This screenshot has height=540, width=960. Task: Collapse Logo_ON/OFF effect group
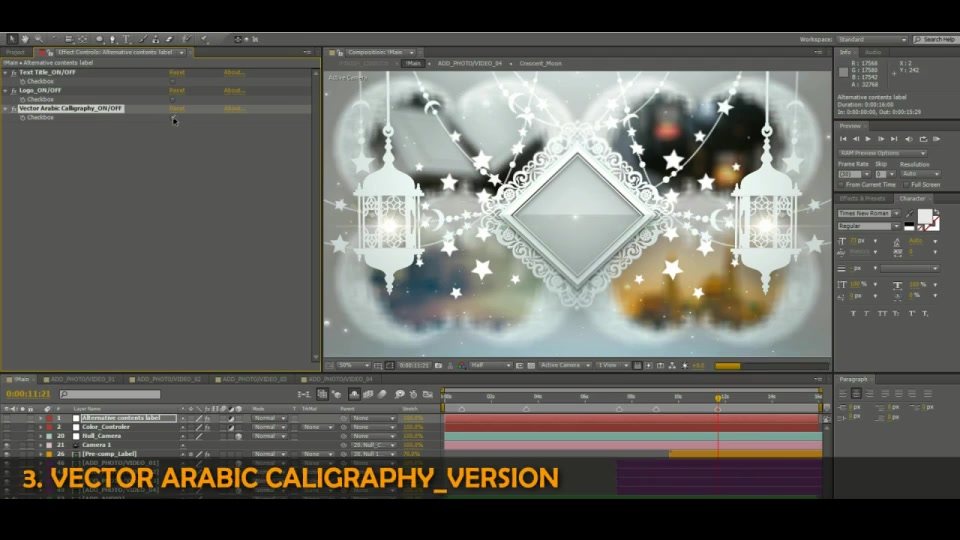point(6,91)
